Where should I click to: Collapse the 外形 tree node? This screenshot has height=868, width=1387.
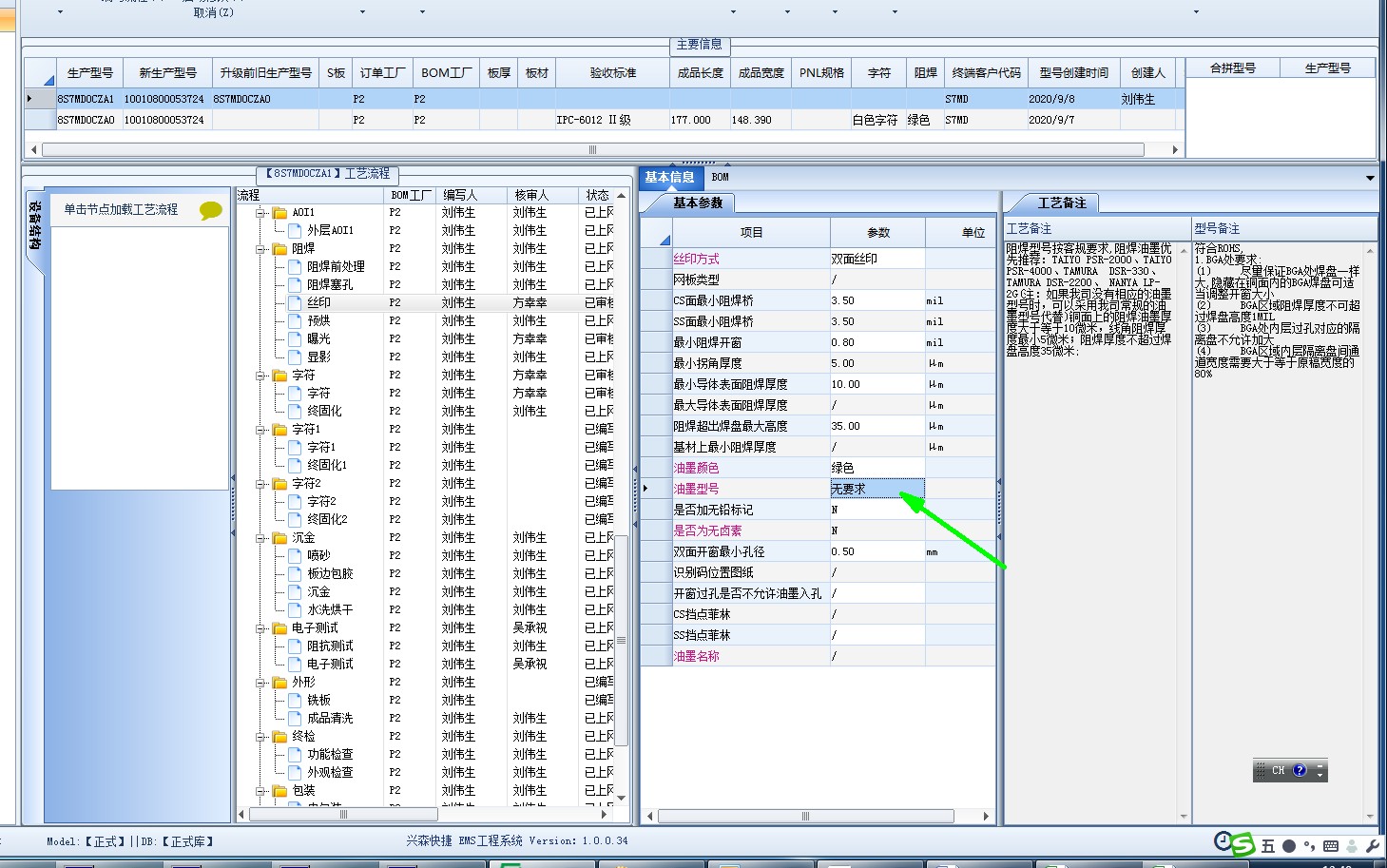[260, 683]
